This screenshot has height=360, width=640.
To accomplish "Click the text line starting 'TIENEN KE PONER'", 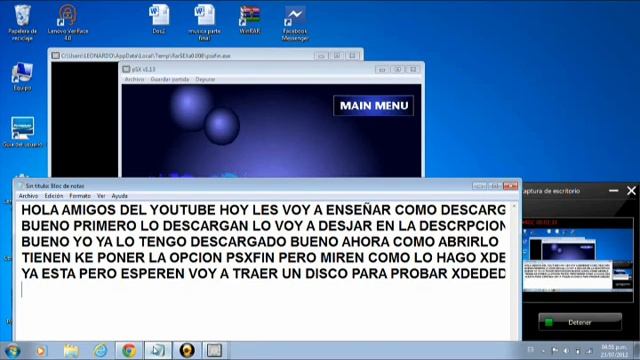I will click(x=263, y=258).
